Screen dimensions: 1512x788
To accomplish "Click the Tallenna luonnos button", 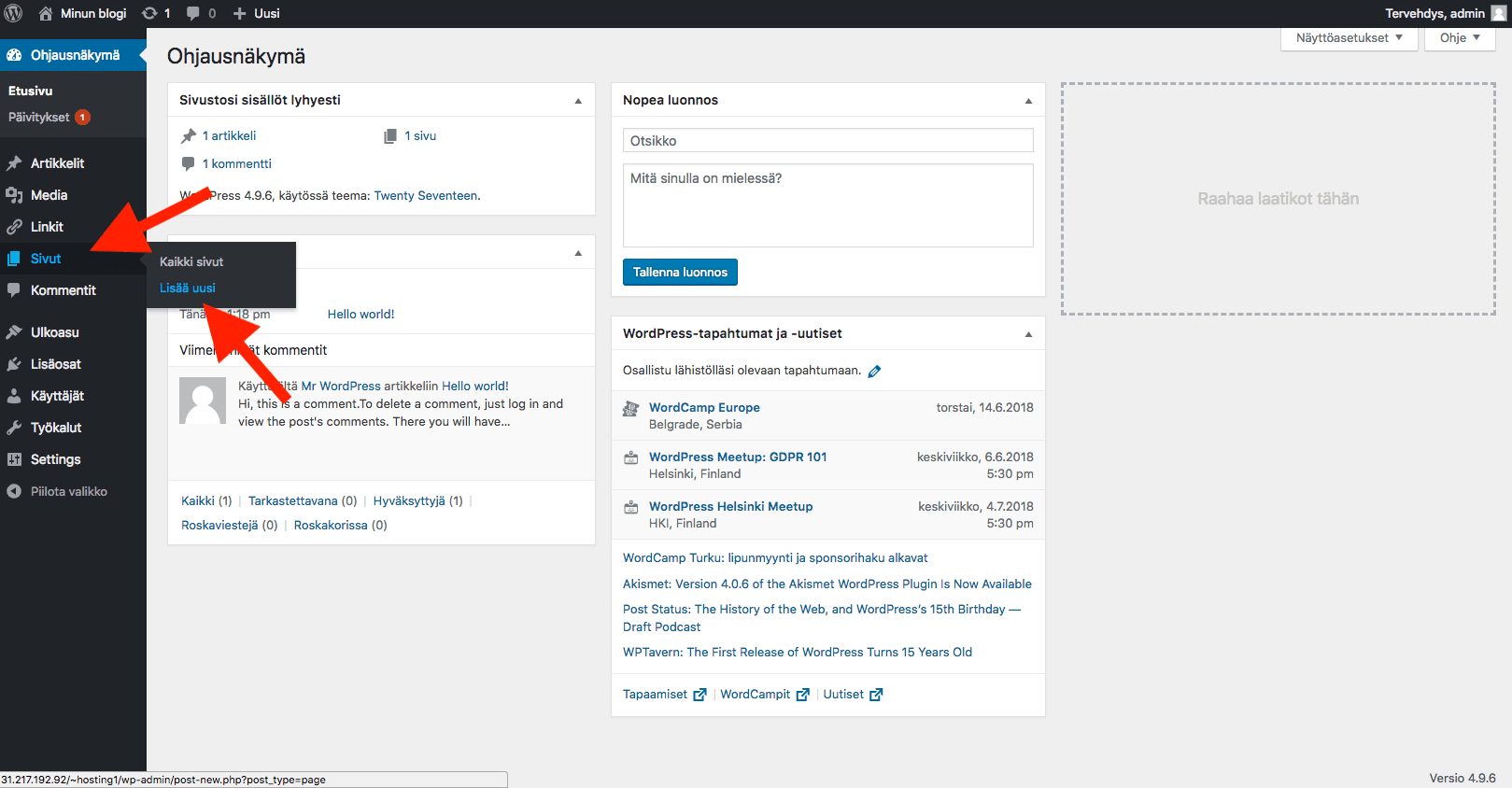I will click(680, 272).
